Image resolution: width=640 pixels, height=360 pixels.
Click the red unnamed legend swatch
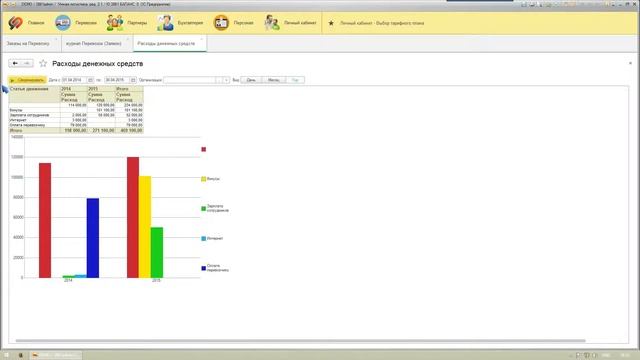tap(204, 149)
